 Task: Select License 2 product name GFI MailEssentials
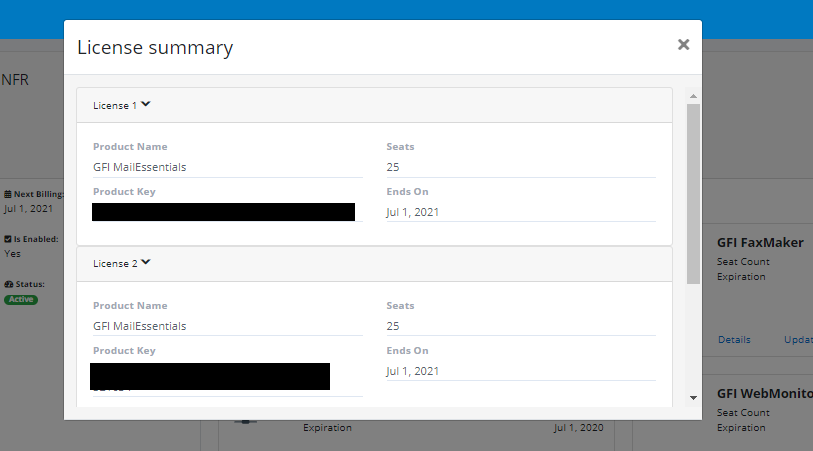point(139,326)
